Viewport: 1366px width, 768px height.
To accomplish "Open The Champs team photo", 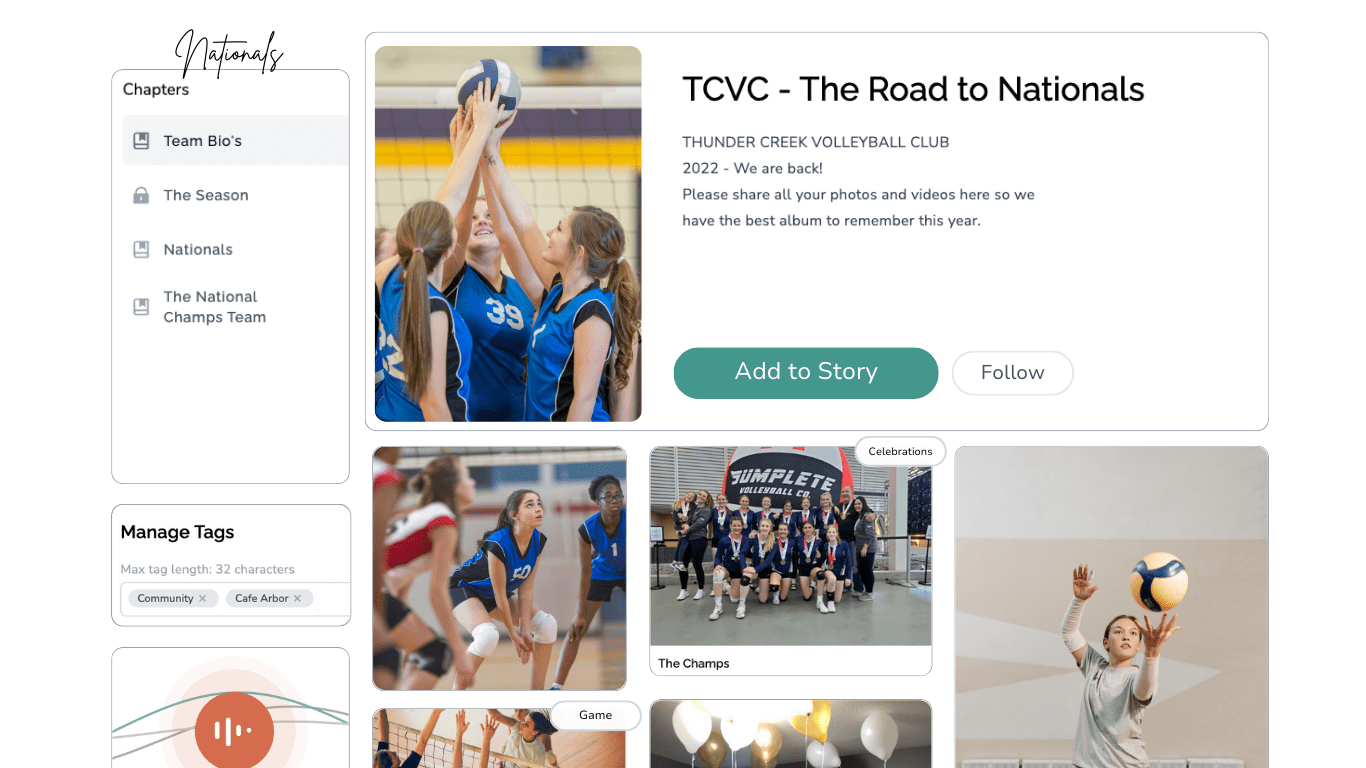I will [791, 546].
